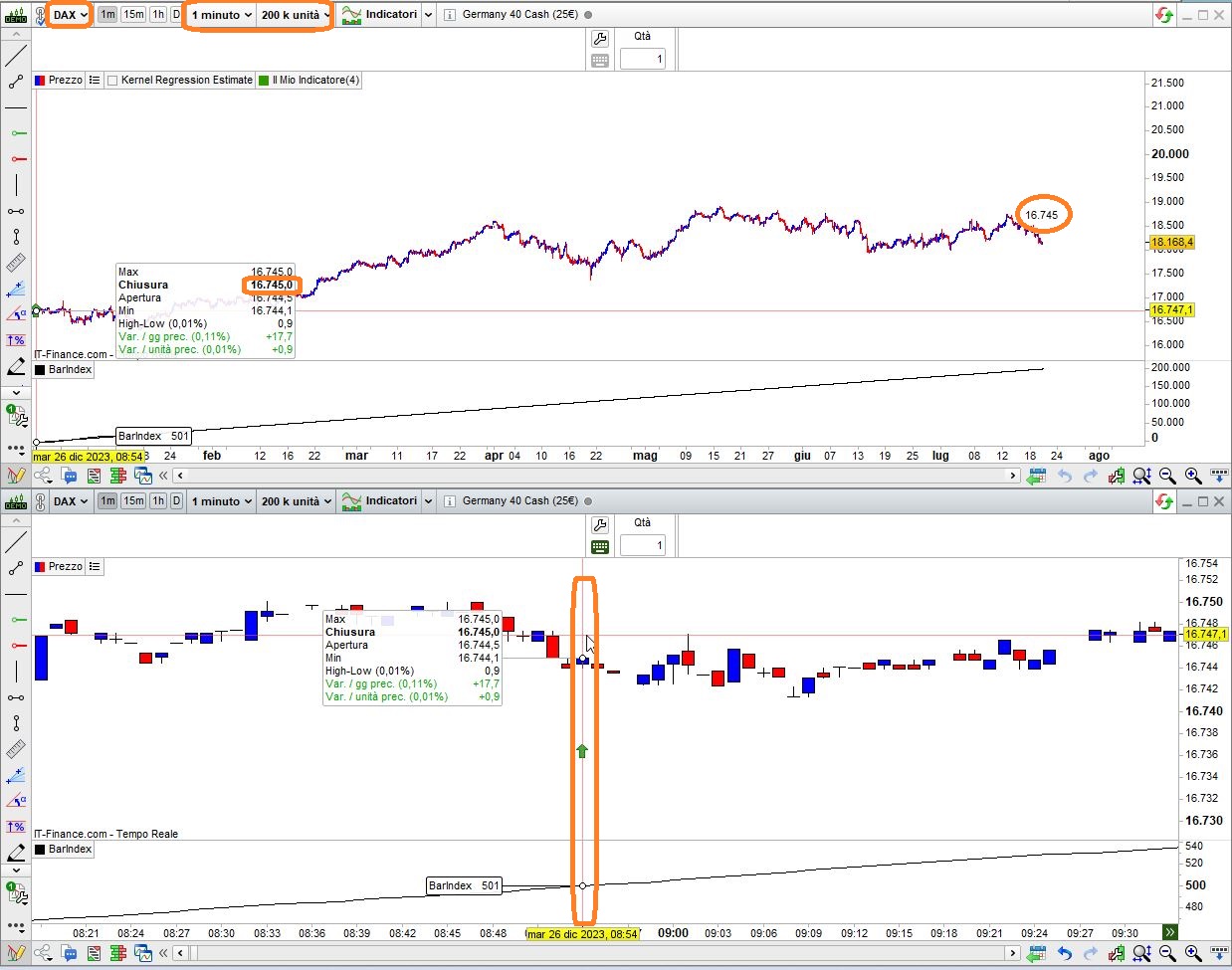This screenshot has width=1232, height=970.
Task: Select the segment drawing tool in top chart
Action: coord(16,82)
